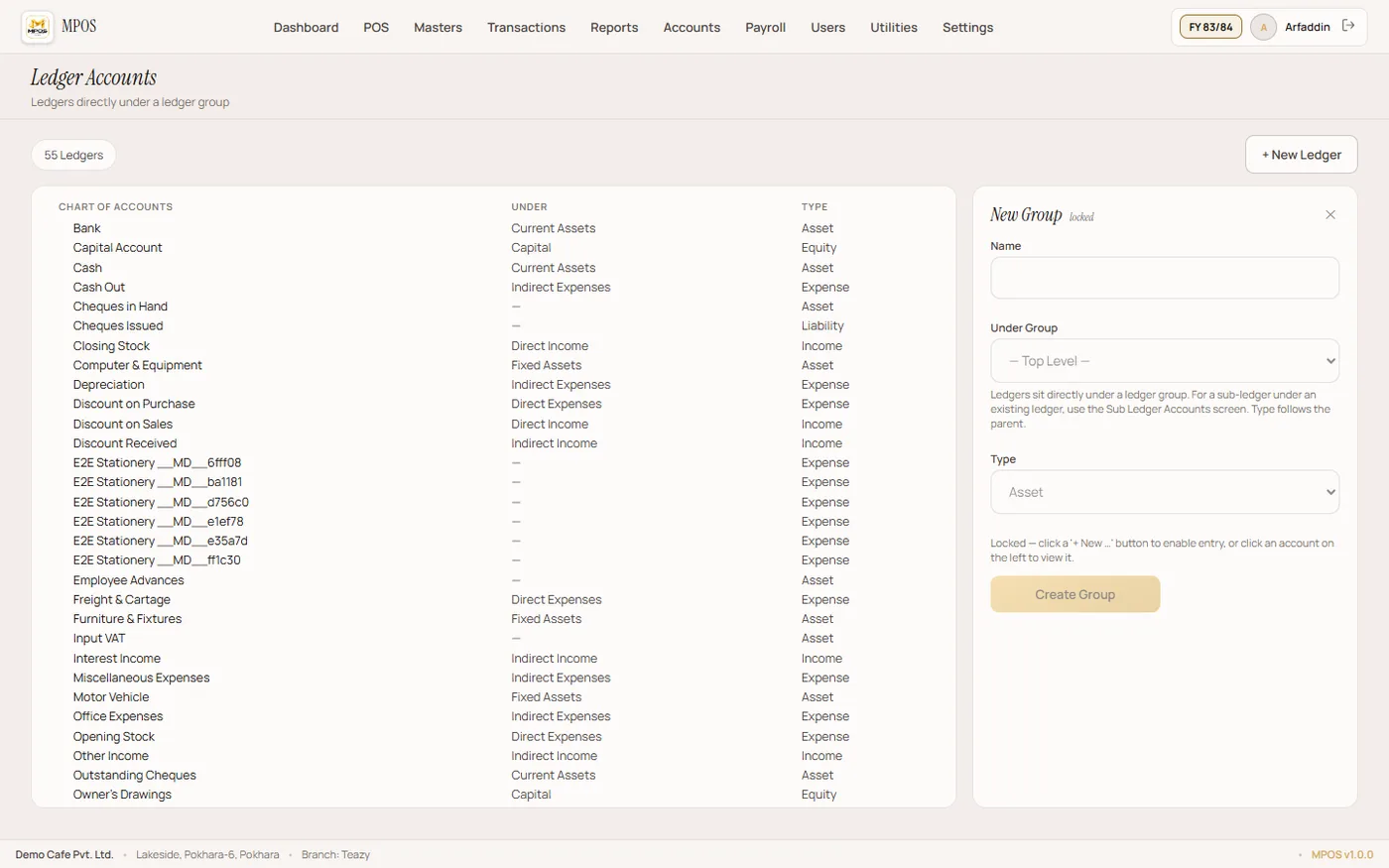Click the Create Group button
Viewport: 1389px width, 868px height.
1074,594
